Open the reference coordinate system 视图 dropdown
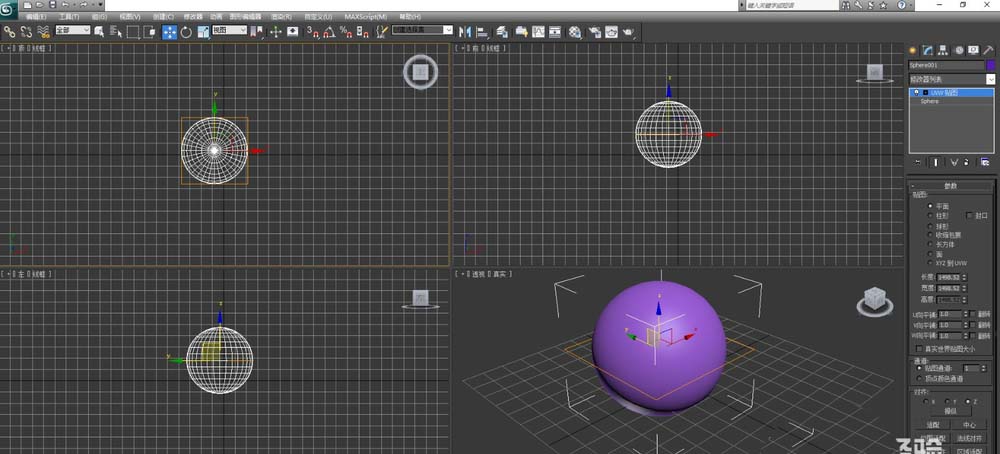This screenshot has height=454, width=1000. (230, 30)
